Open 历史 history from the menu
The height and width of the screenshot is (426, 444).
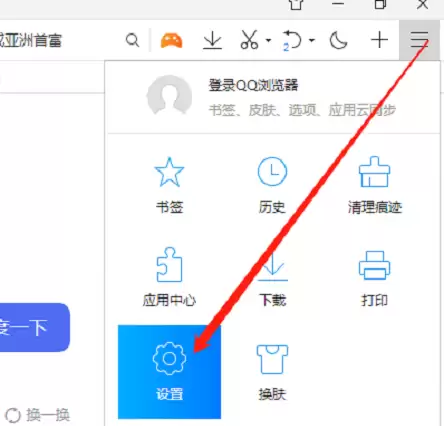point(272,185)
